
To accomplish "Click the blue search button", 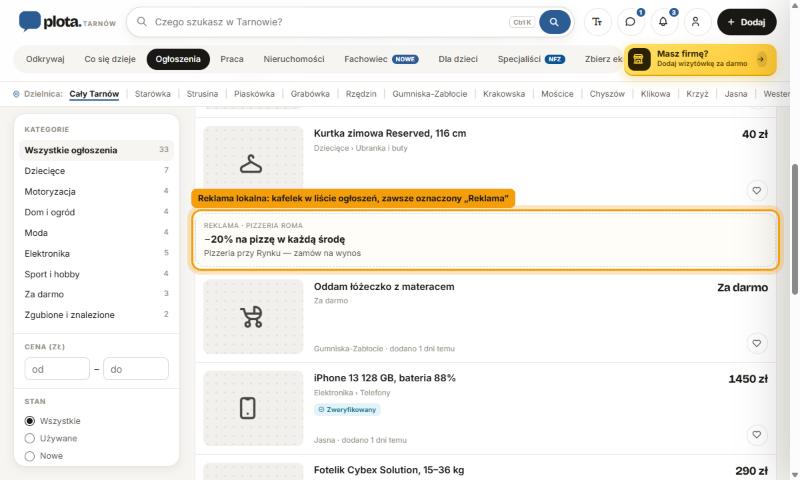I will (555, 22).
